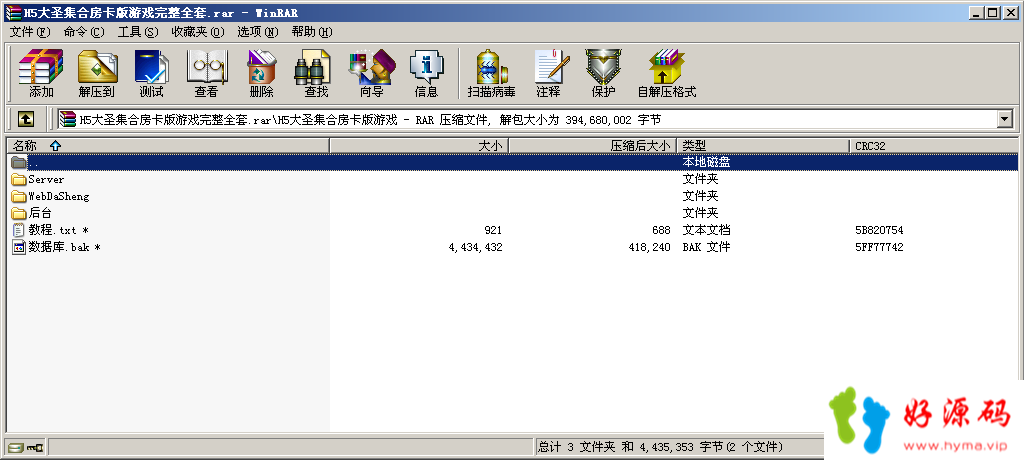Click the 418,240 packed size value
Screen dimensions: 1024x460
pos(650,247)
